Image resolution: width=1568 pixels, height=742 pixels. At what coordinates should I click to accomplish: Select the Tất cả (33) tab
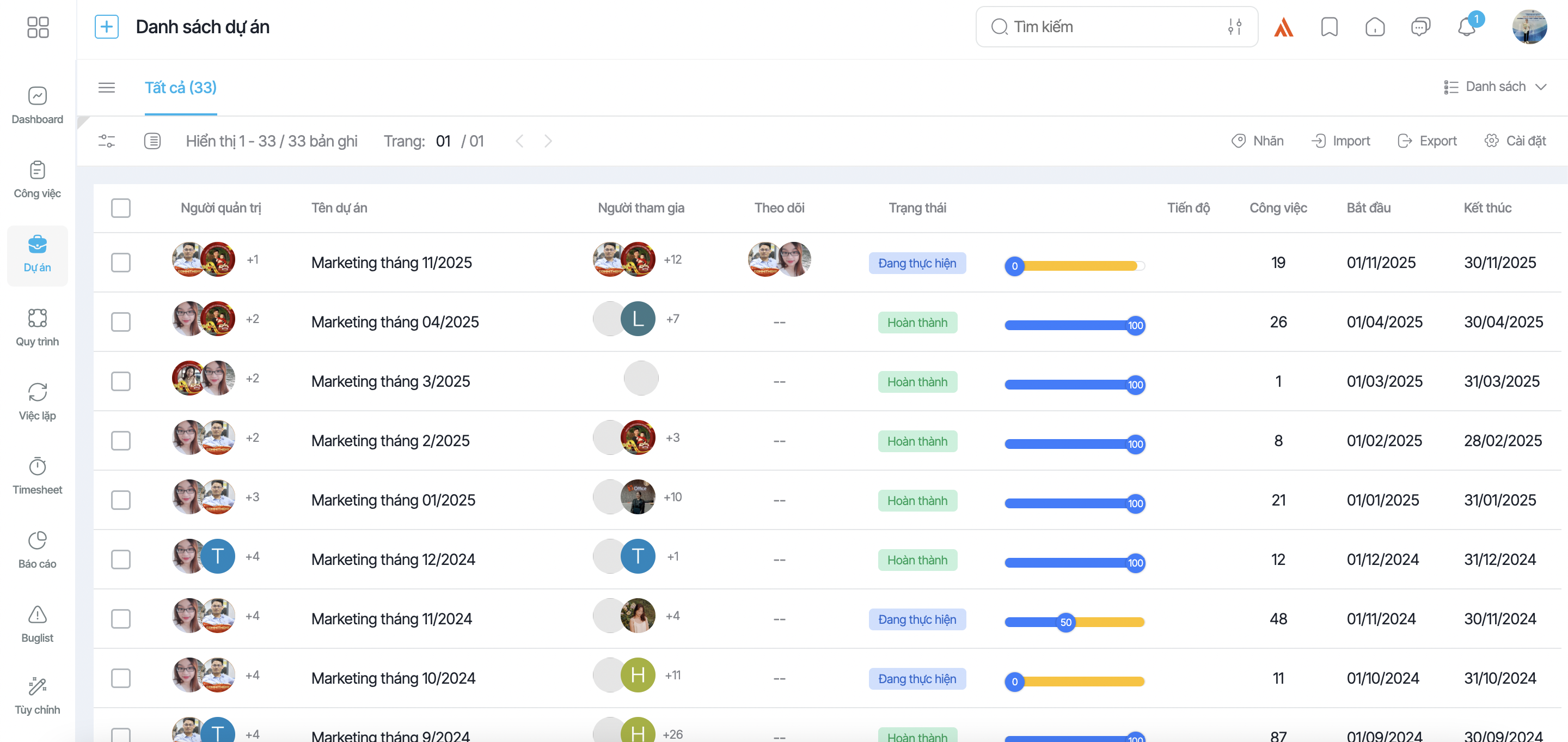tap(180, 88)
